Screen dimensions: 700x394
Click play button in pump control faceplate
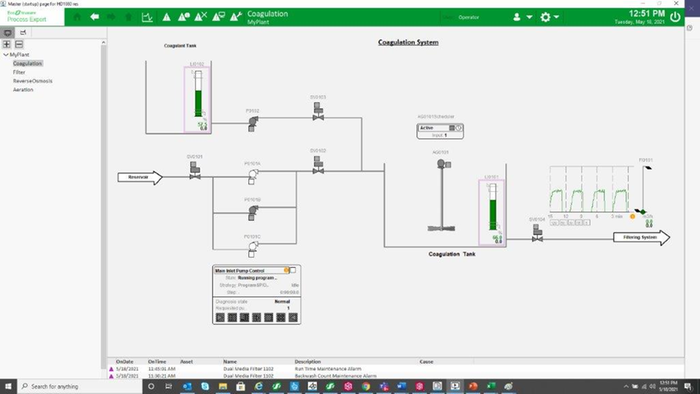click(x=220, y=317)
